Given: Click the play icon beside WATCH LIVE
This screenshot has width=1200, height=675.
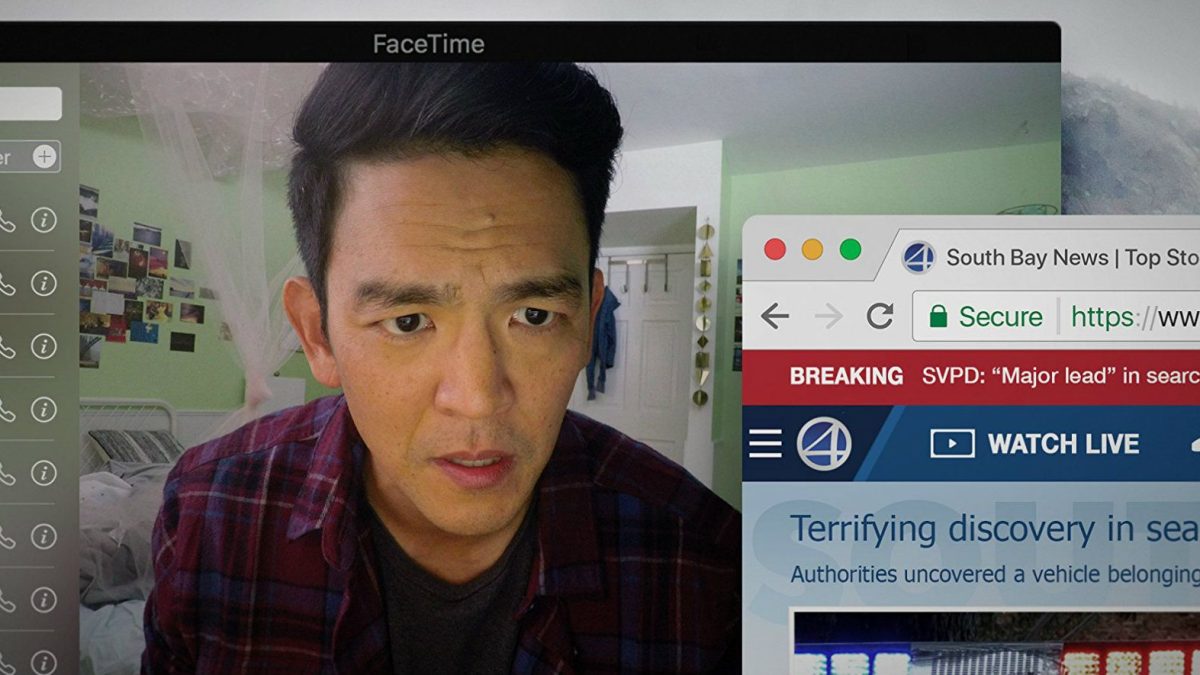Looking at the screenshot, I should click(x=952, y=444).
